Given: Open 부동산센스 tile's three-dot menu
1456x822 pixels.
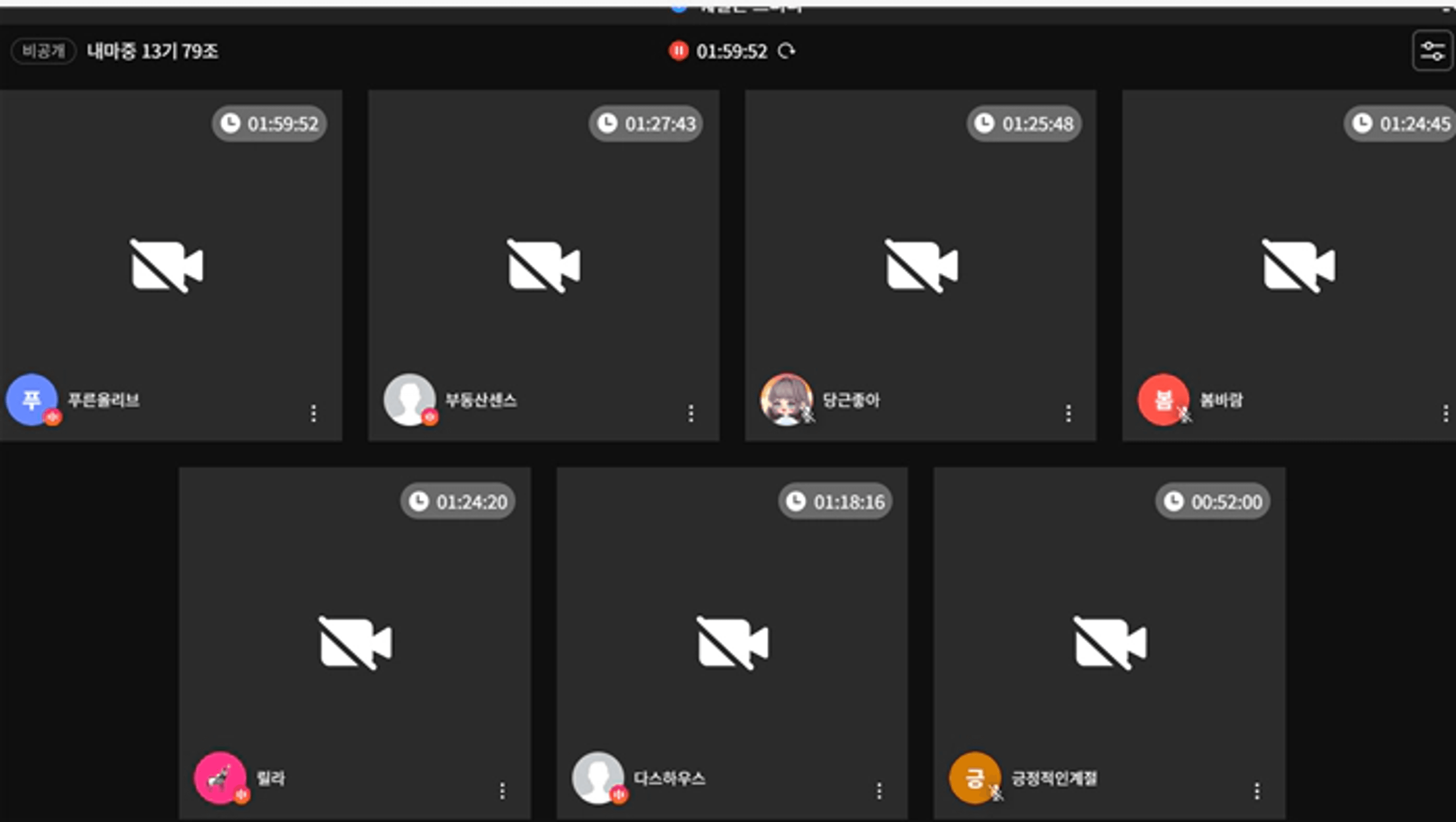Looking at the screenshot, I should (x=691, y=413).
